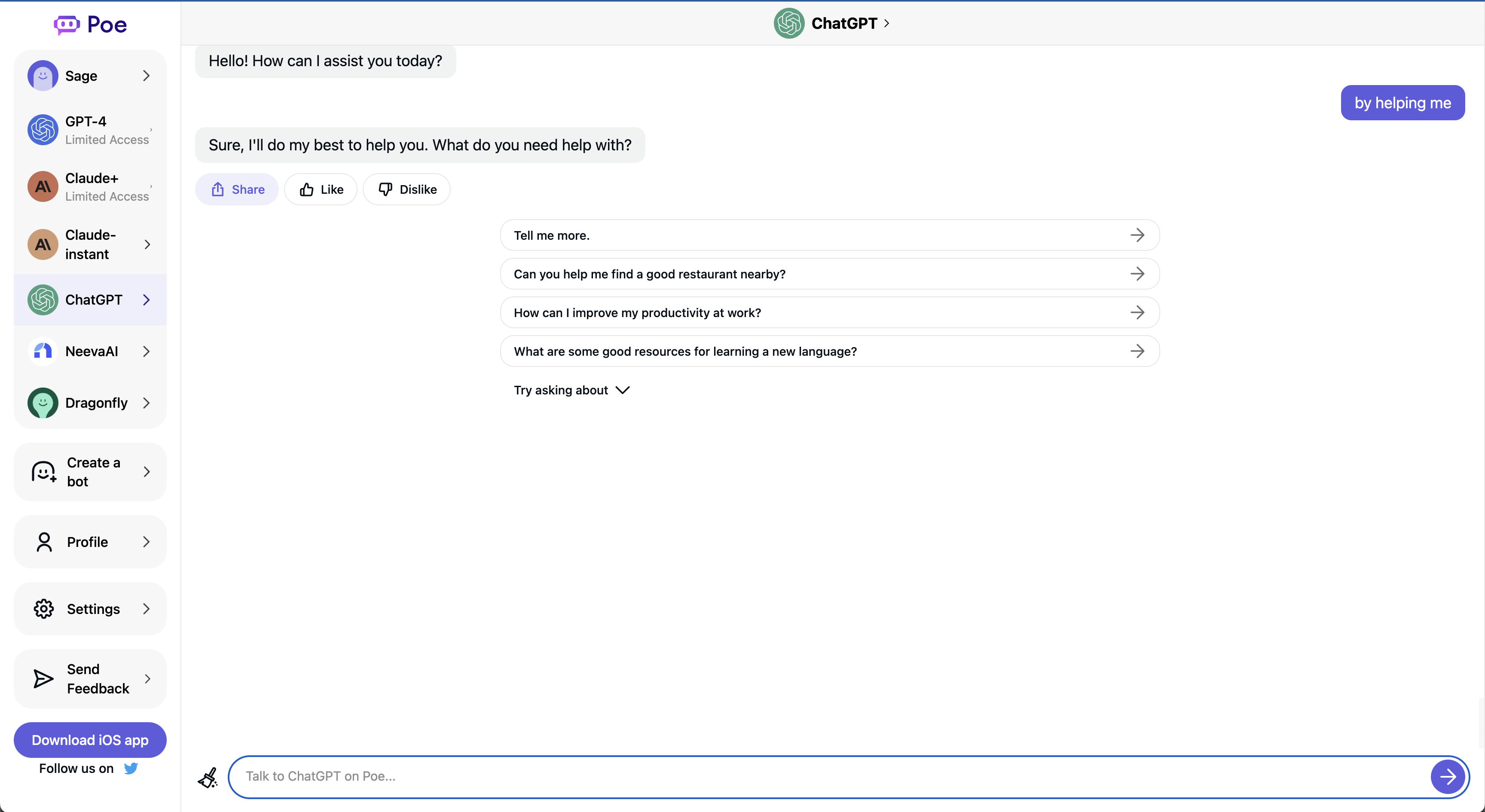Click the Talk to ChatGPT input field
1485x812 pixels.
point(830,776)
